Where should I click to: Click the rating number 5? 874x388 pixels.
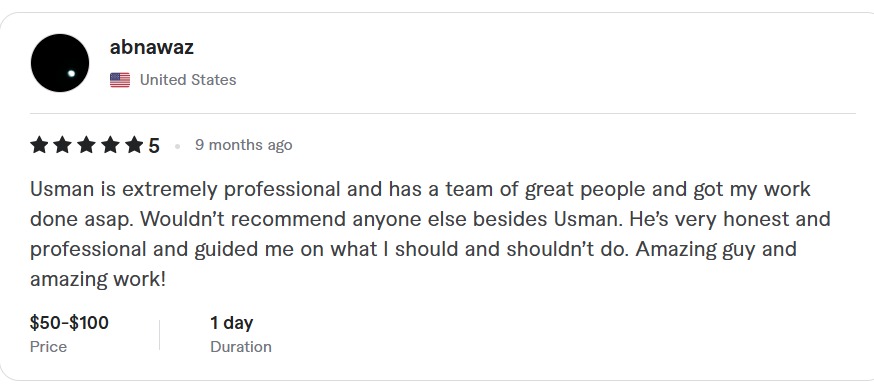pyautogui.click(x=154, y=146)
